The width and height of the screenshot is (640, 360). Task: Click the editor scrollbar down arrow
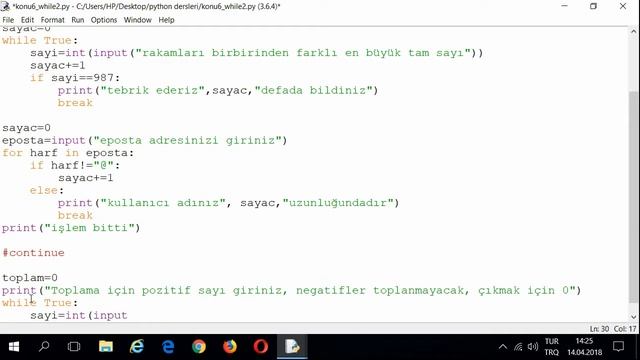coord(633,317)
